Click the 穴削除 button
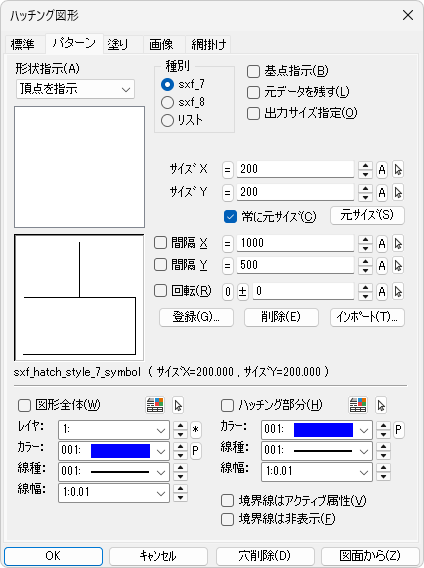The height and width of the screenshot is (568, 424). [x=265, y=556]
